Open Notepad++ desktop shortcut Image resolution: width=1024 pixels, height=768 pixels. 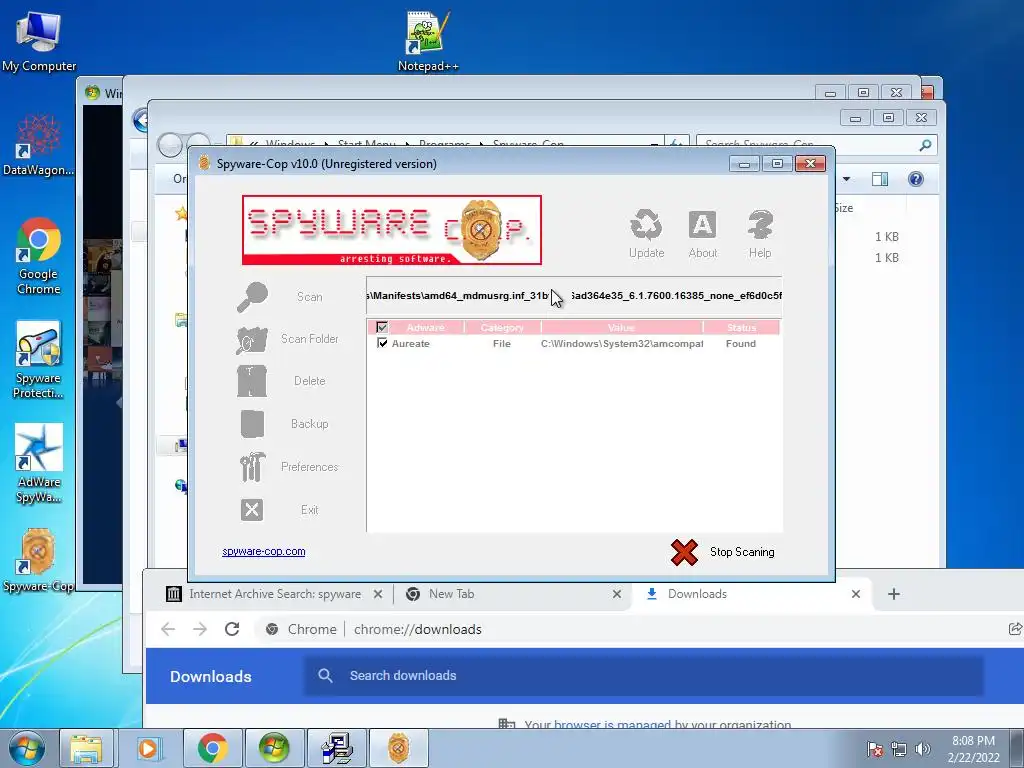428,40
